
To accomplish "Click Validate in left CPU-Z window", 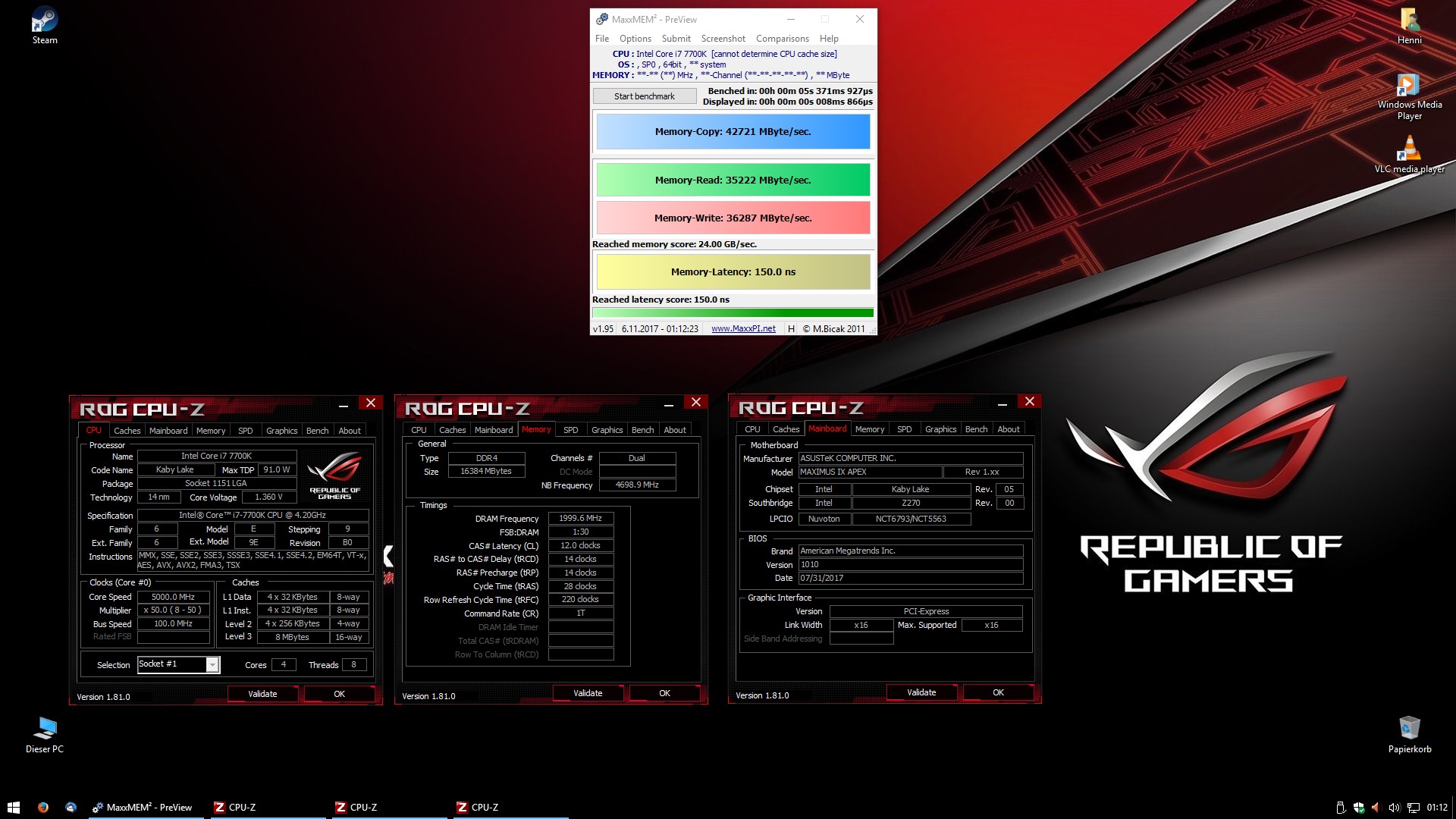I will (x=262, y=694).
